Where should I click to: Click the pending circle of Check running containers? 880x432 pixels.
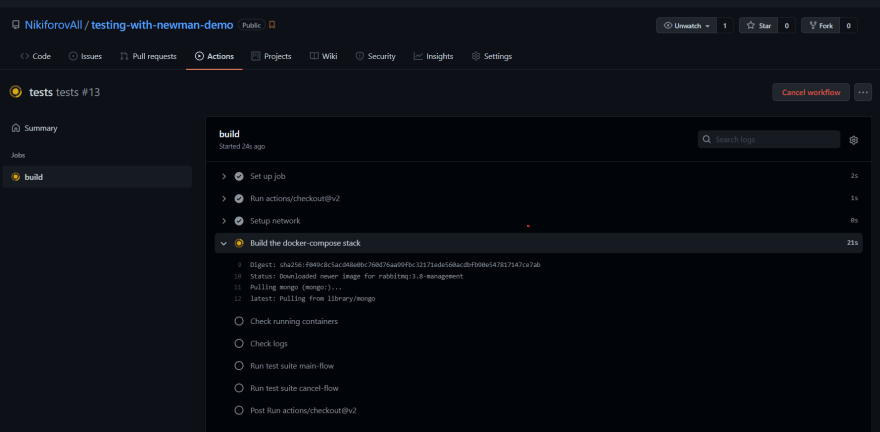coord(239,321)
